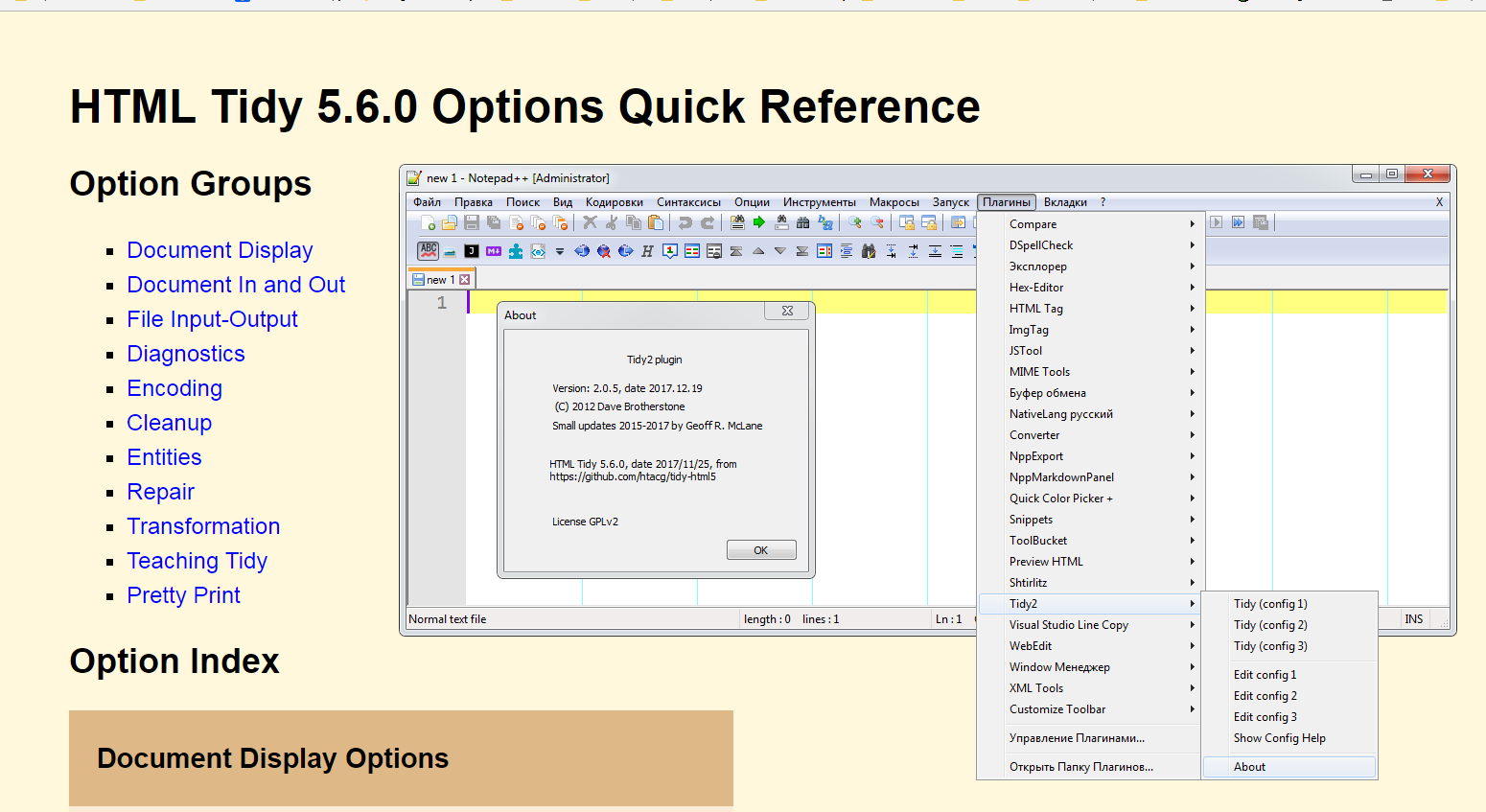Click the blue S-shaped arrows icon
Viewport: 1486px width, 812px height.
(x=824, y=222)
